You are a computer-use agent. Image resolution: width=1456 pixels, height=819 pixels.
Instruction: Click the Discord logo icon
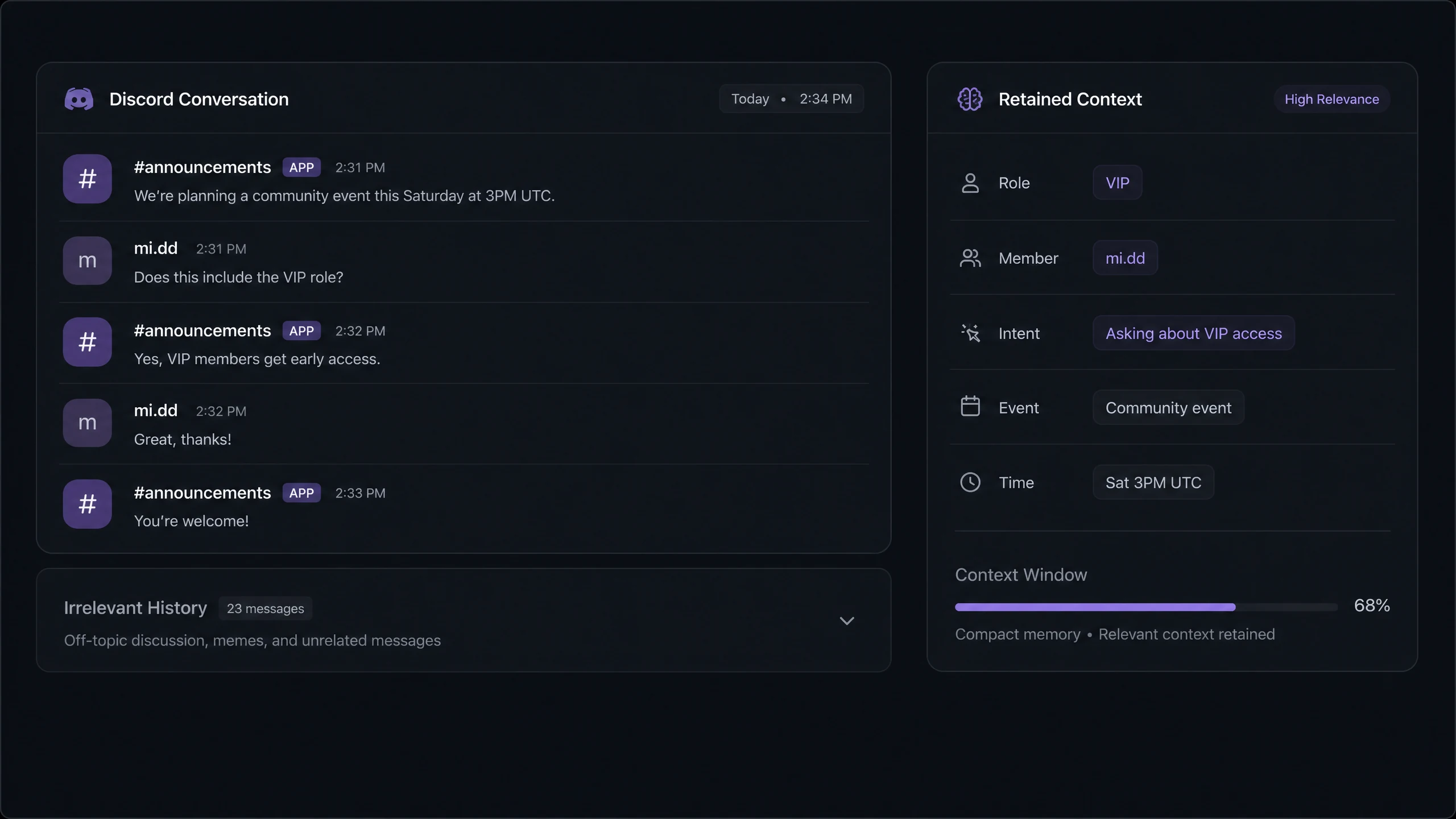78,99
